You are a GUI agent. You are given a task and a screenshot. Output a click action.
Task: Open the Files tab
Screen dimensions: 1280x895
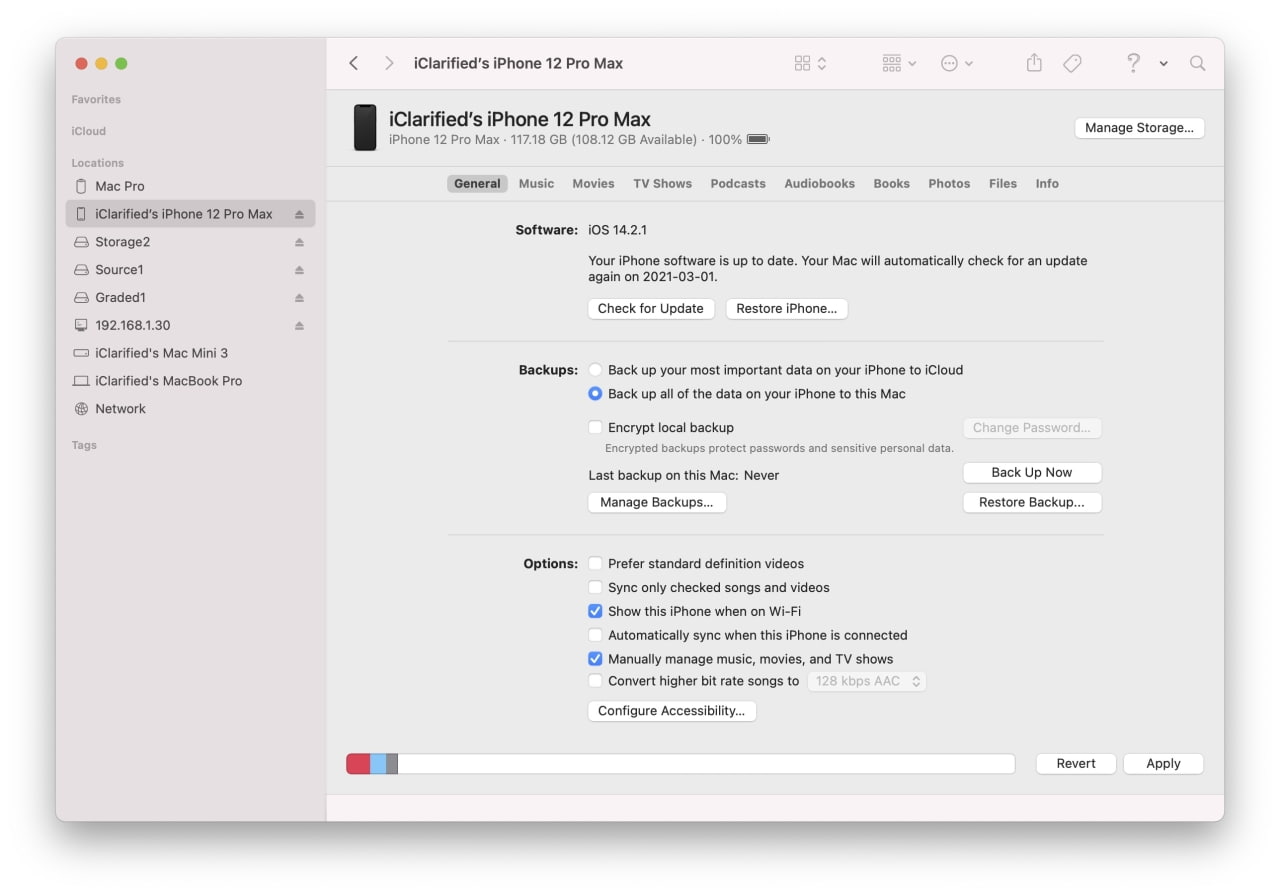click(x=1002, y=184)
